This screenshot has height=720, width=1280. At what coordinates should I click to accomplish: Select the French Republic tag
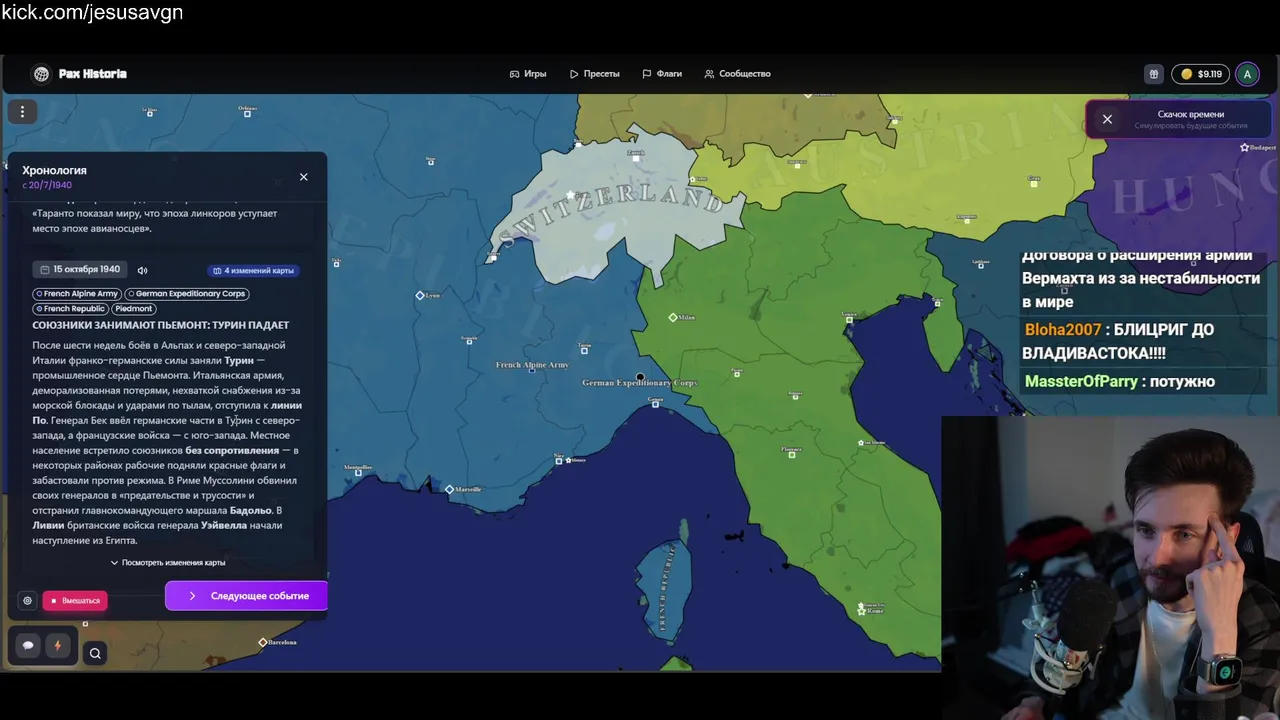(x=70, y=309)
